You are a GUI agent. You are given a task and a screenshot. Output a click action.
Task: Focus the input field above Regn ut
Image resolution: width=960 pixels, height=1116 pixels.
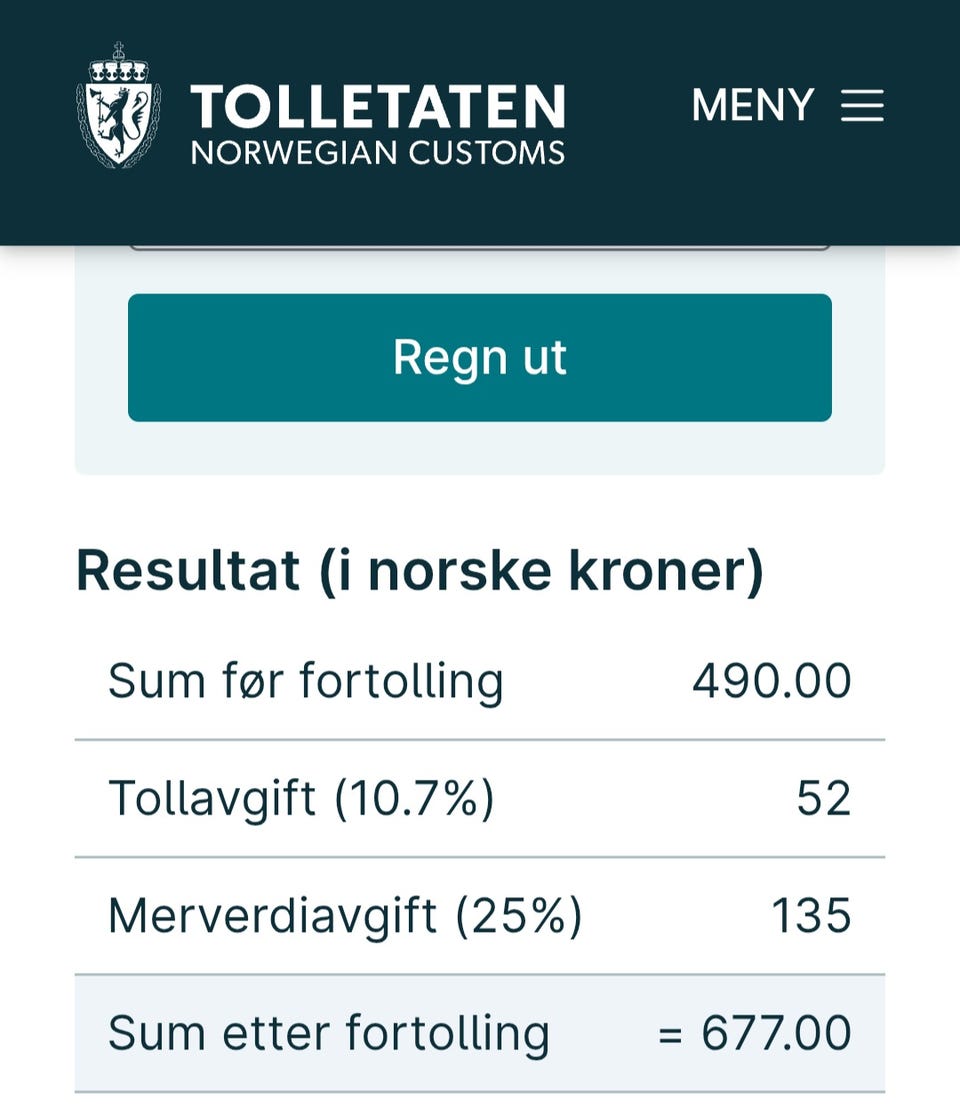pyautogui.click(x=480, y=247)
